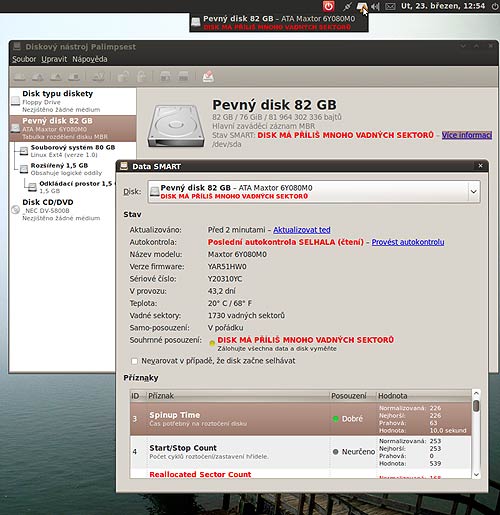Screen dimensions: 500x515
Task: Select 'Pevný disk 82 GB' in the device list
Action: click(x=73, y=128)
